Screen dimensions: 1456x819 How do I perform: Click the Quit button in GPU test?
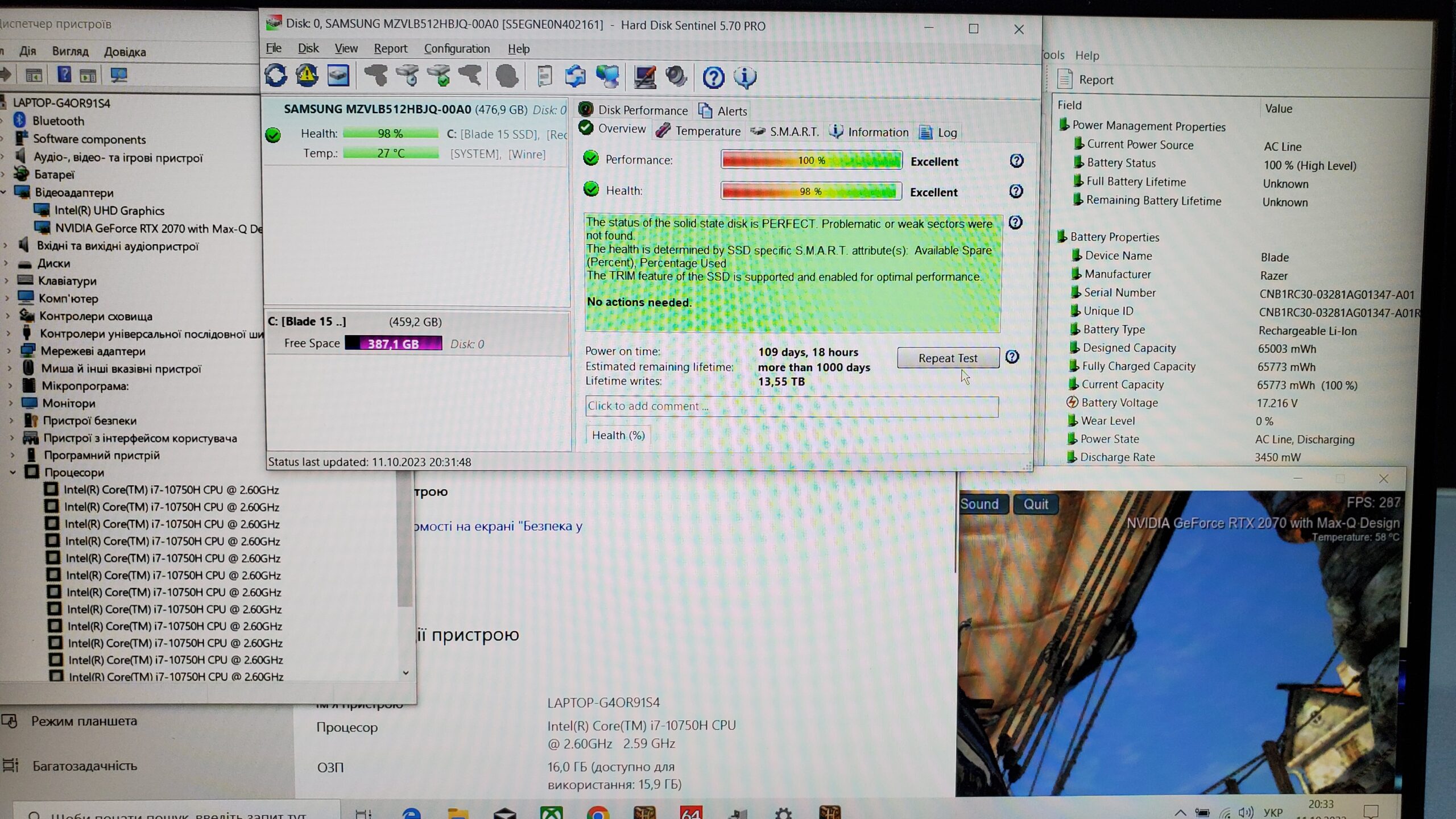[1035, 504]
